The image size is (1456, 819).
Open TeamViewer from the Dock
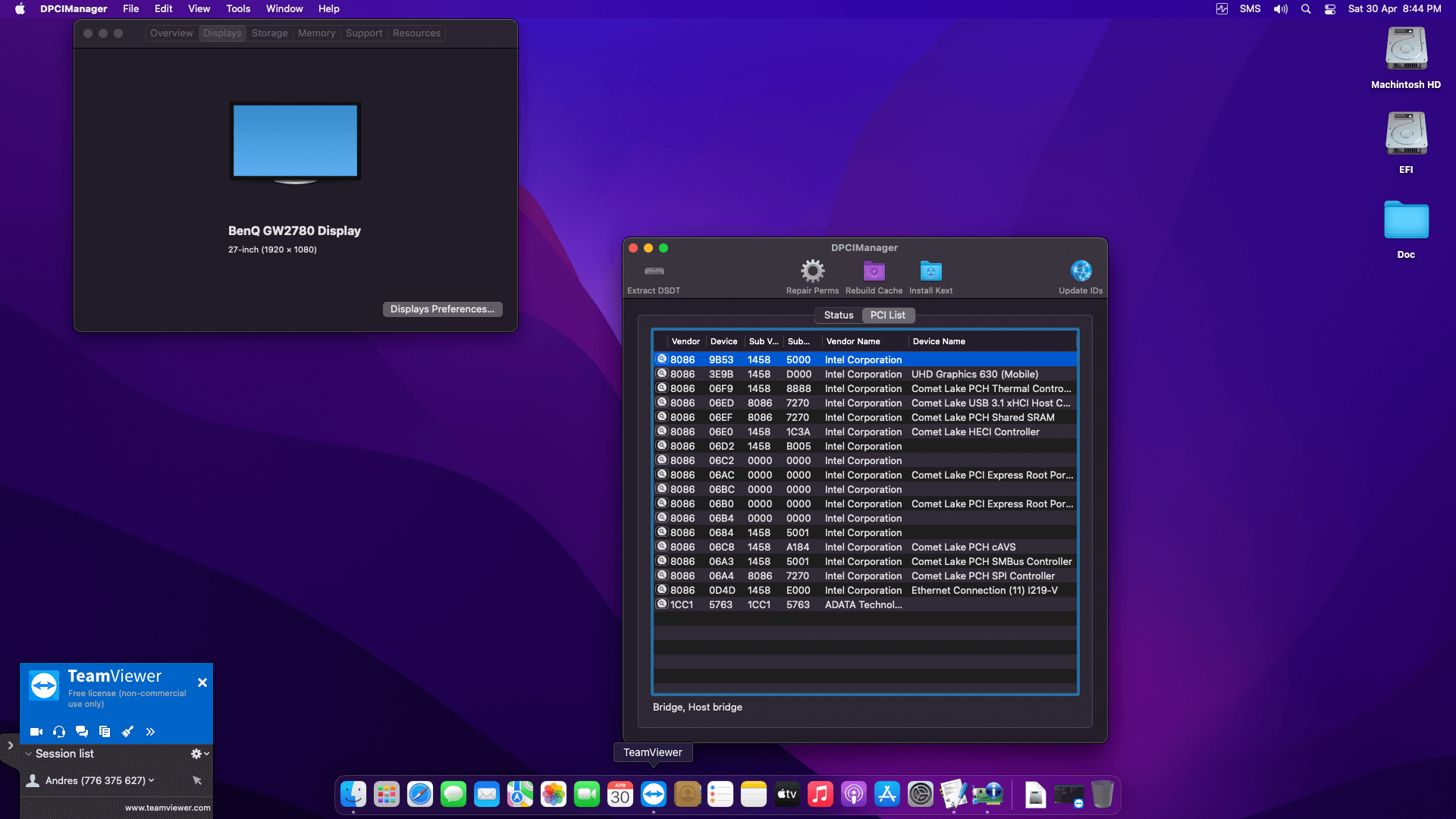pos(654,795)
